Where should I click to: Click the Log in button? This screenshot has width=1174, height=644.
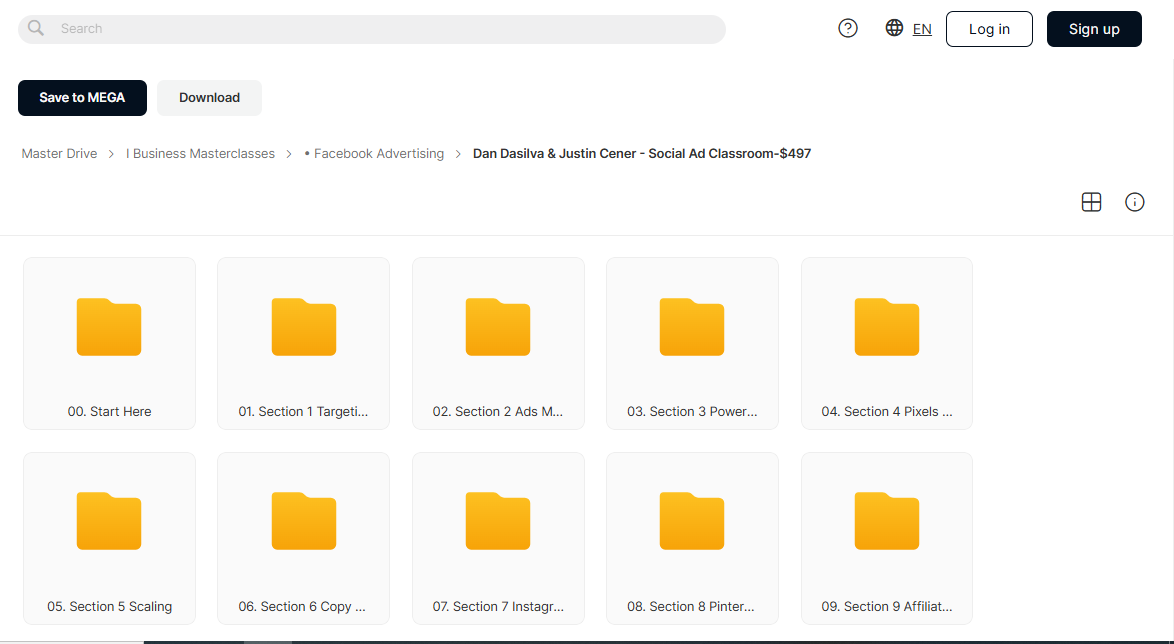click(989, 29)
